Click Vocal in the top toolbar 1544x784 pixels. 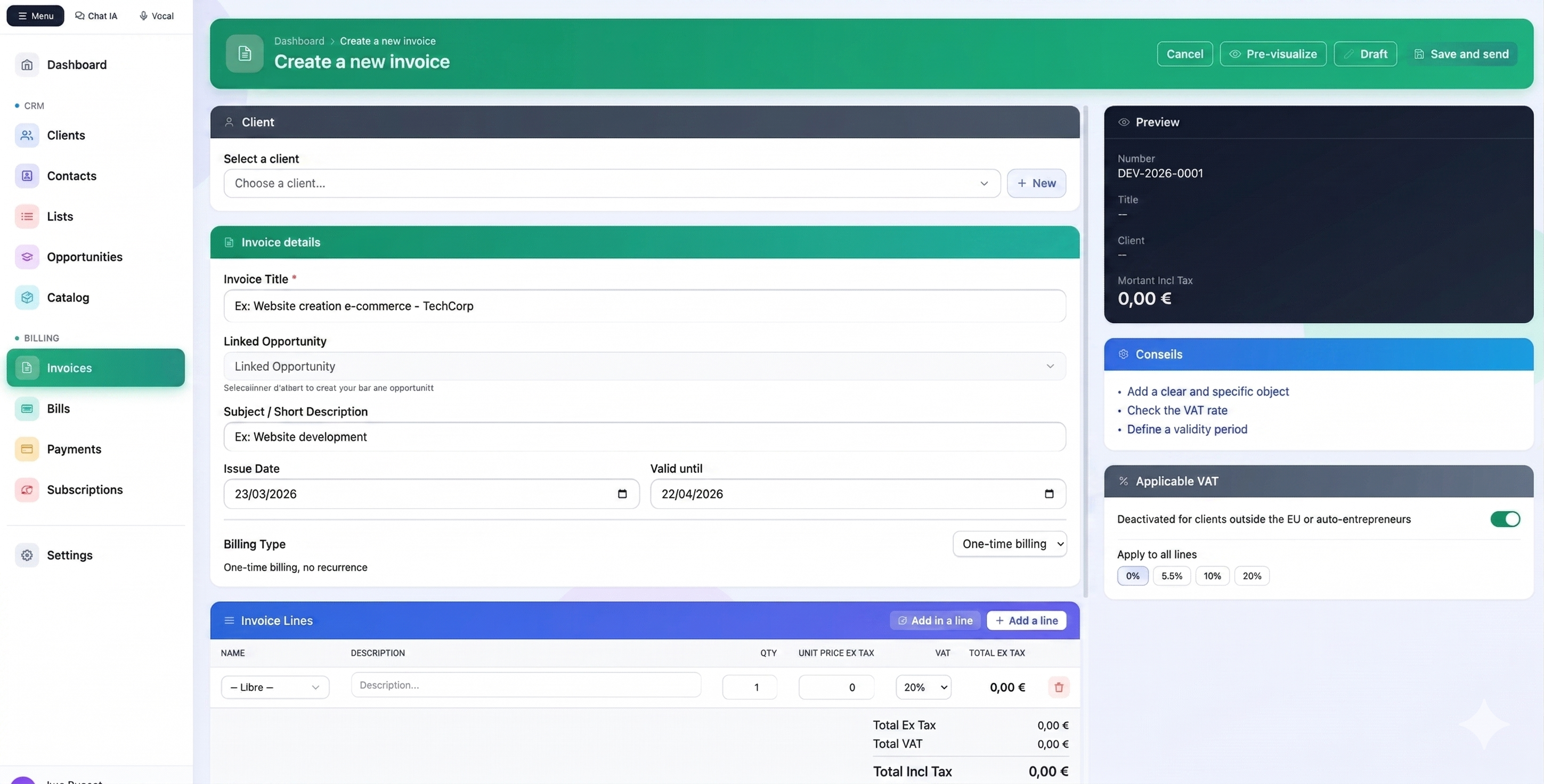pos(155,15)
